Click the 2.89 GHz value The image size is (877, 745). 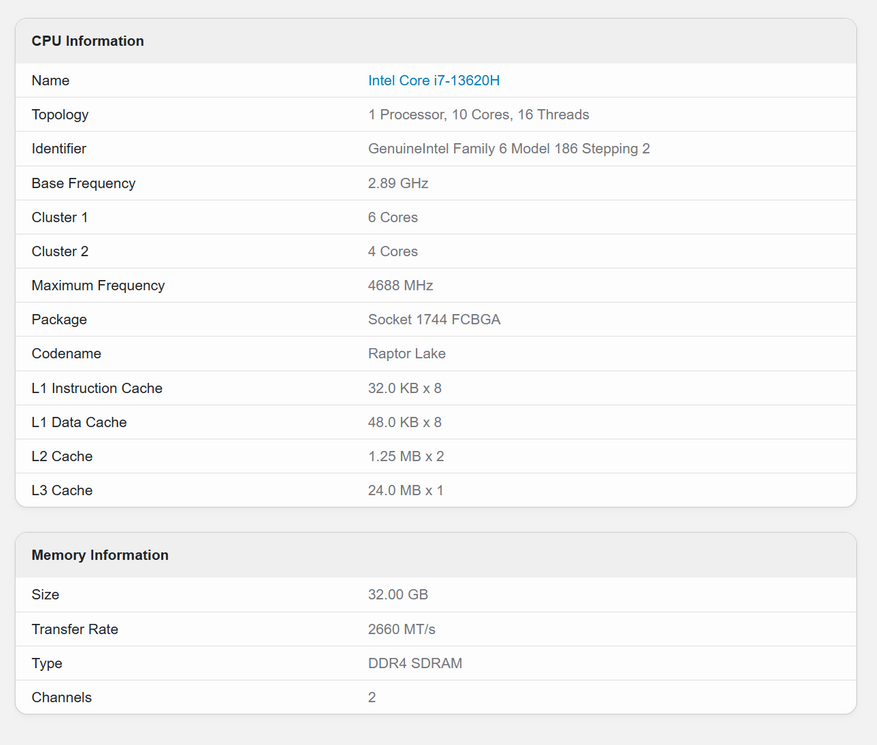coord(398,183)
